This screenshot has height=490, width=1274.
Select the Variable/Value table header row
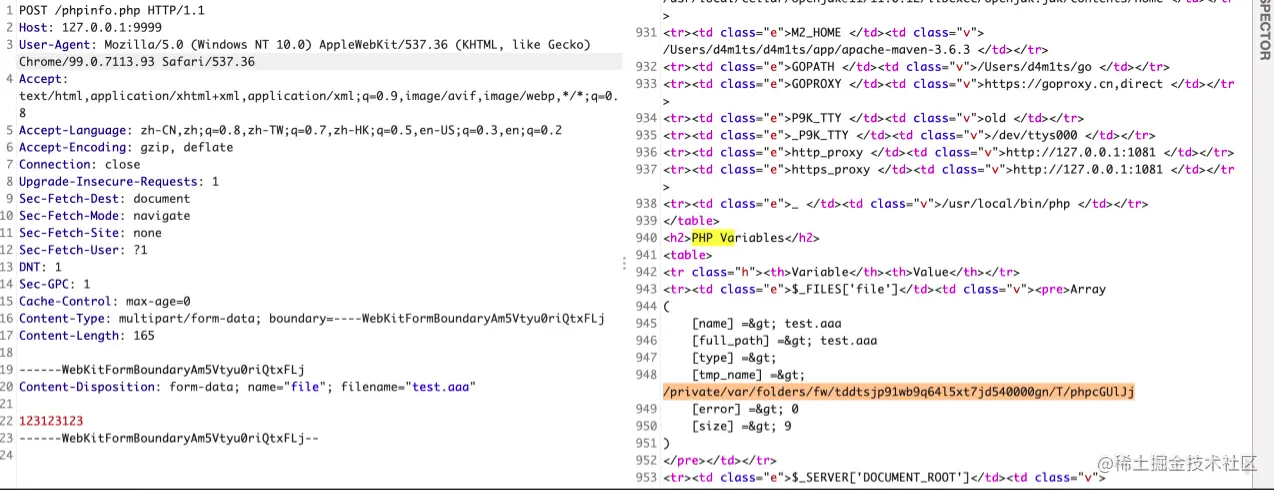[841, 272]
